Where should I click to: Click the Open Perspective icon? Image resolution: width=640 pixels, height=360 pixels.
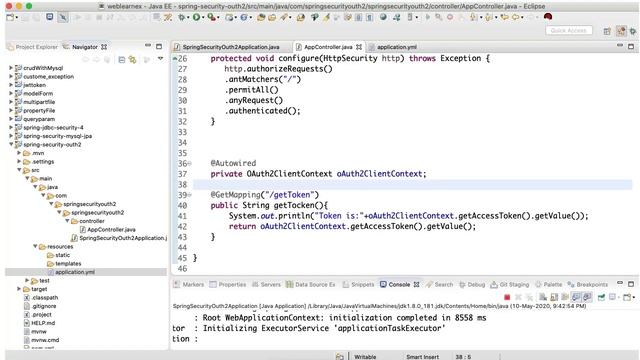pos(607,31)
